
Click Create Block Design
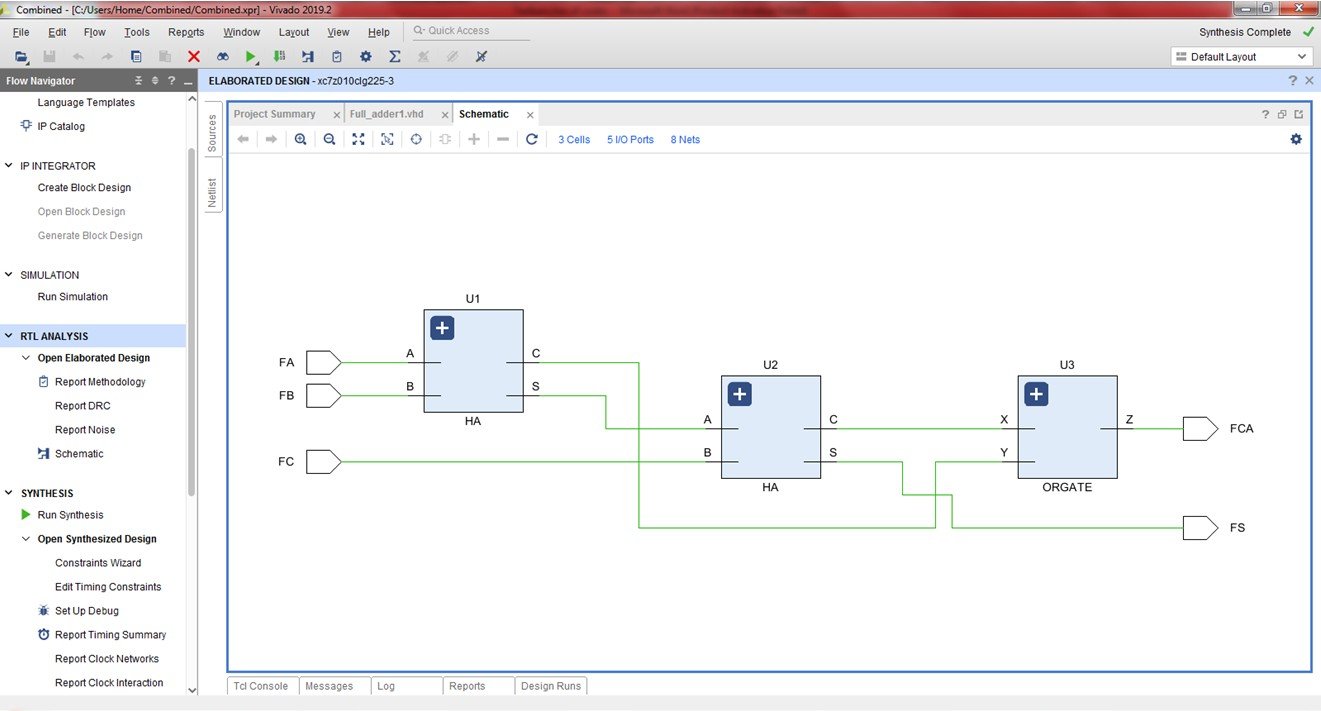coord(84,188)
